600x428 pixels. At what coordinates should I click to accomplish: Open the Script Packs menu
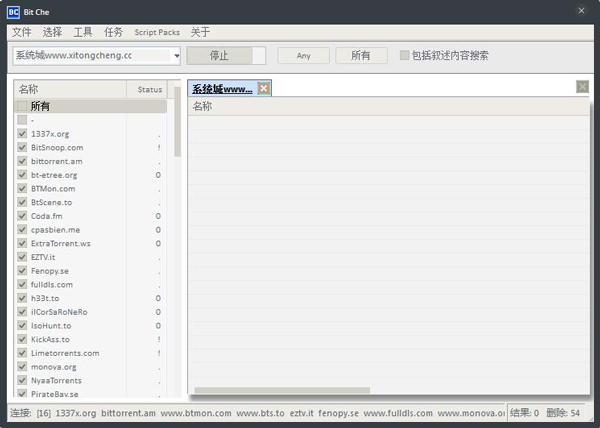[x=157, y=33]
